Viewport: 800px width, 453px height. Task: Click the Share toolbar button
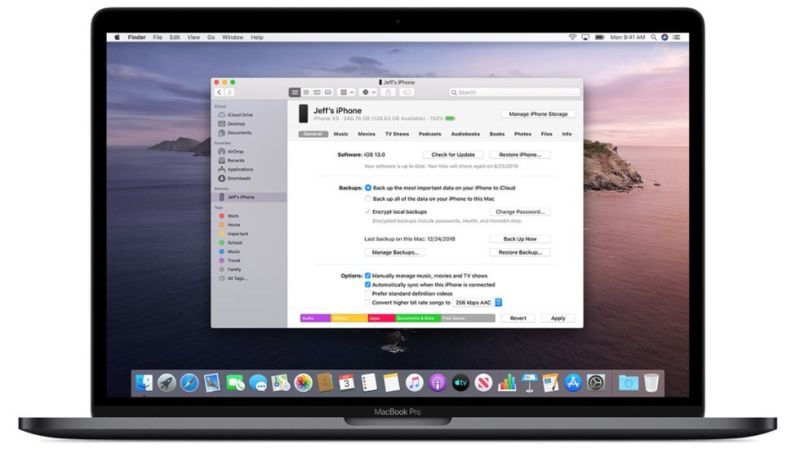coord(388,92)
